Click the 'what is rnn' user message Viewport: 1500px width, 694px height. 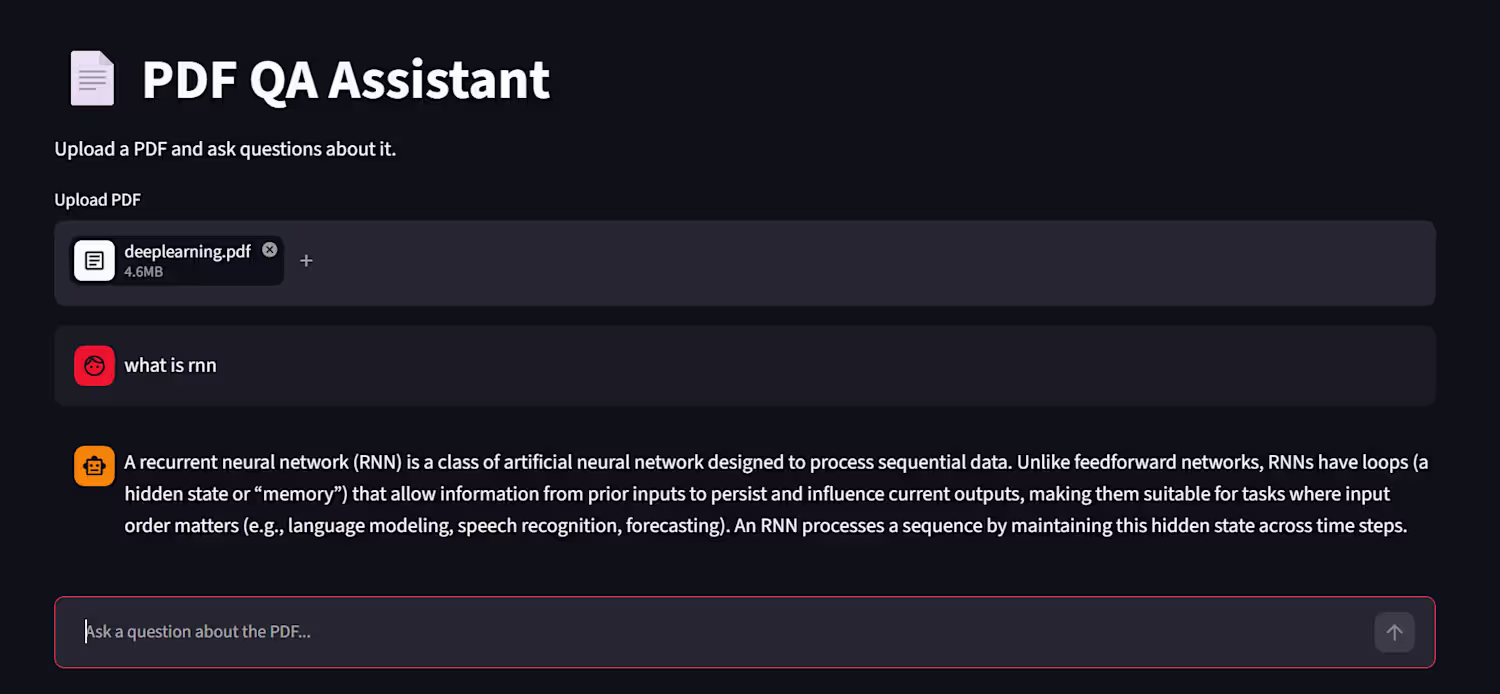tap(170, 366)
